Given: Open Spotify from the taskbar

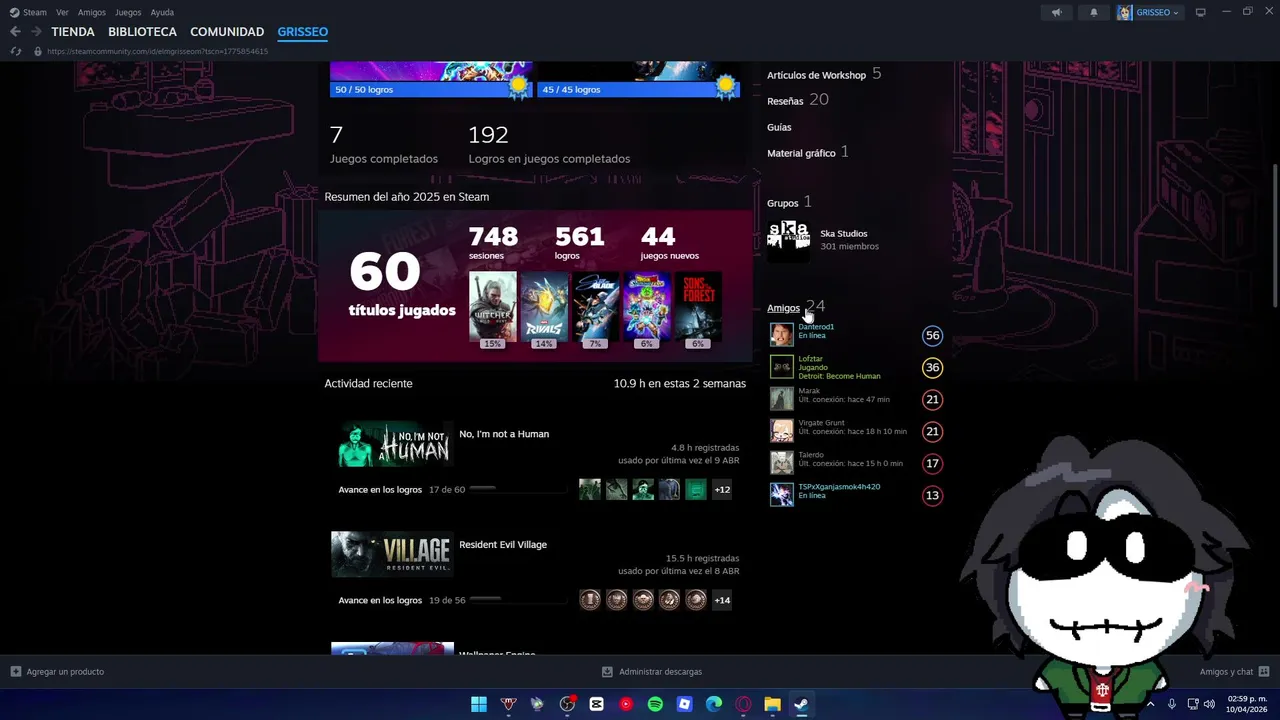Looking at the screenshot, I should pos(655,704).
